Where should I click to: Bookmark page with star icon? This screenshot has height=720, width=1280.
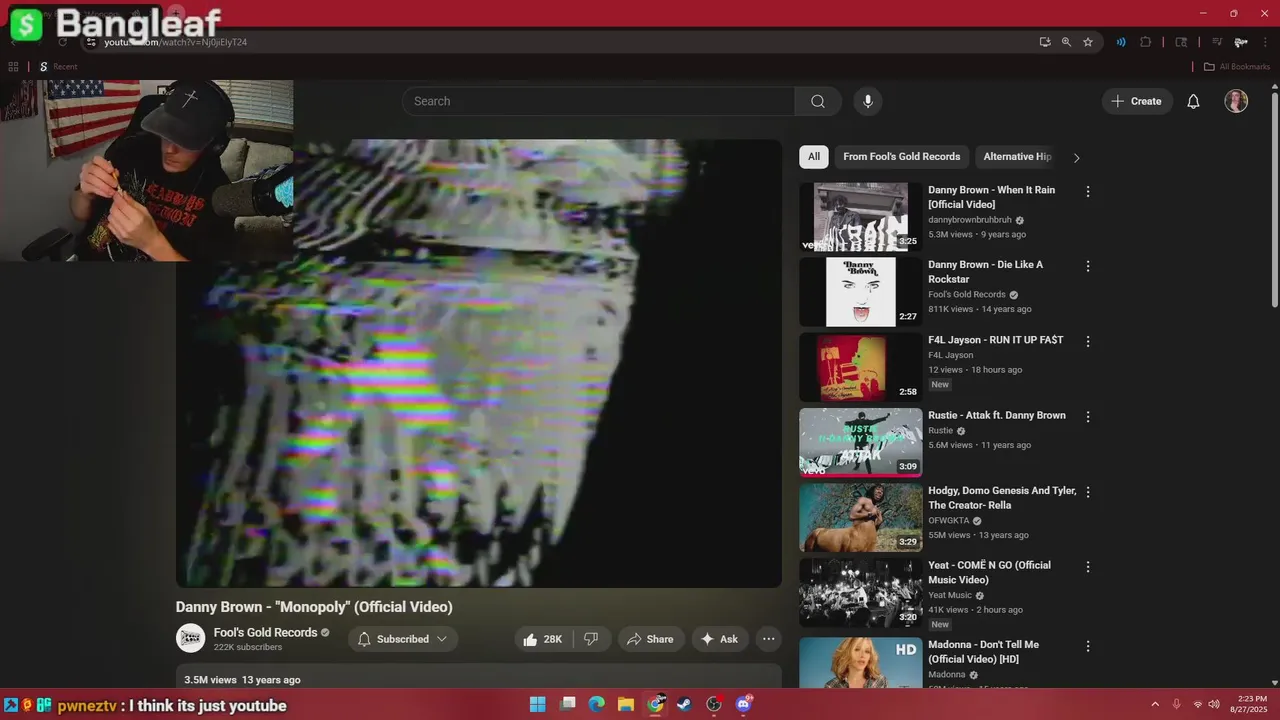click(x=1088, y=42)
